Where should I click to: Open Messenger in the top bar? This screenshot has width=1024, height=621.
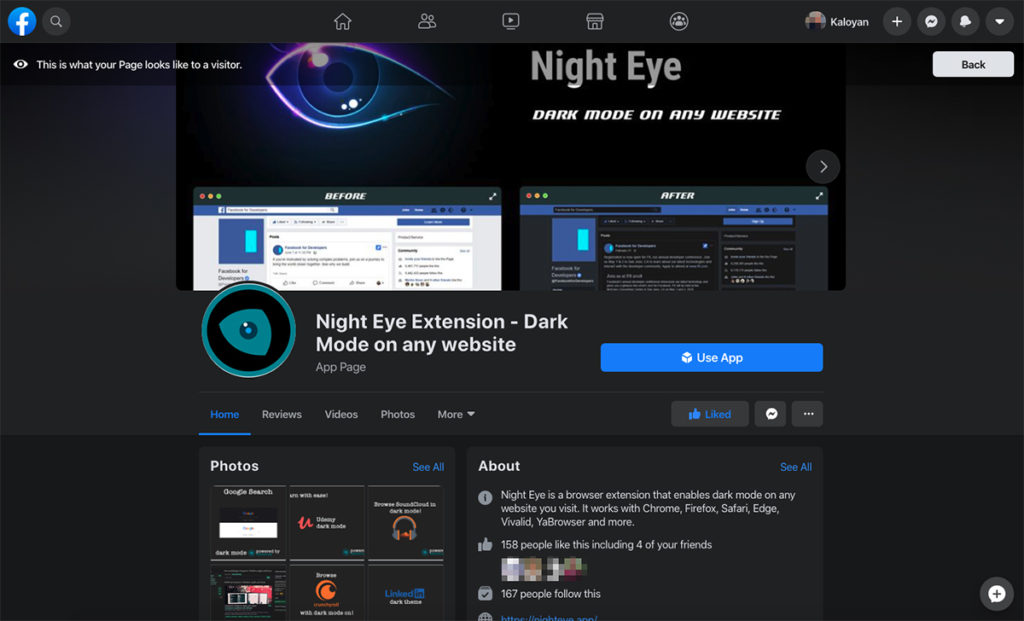[x=931, y=22]
